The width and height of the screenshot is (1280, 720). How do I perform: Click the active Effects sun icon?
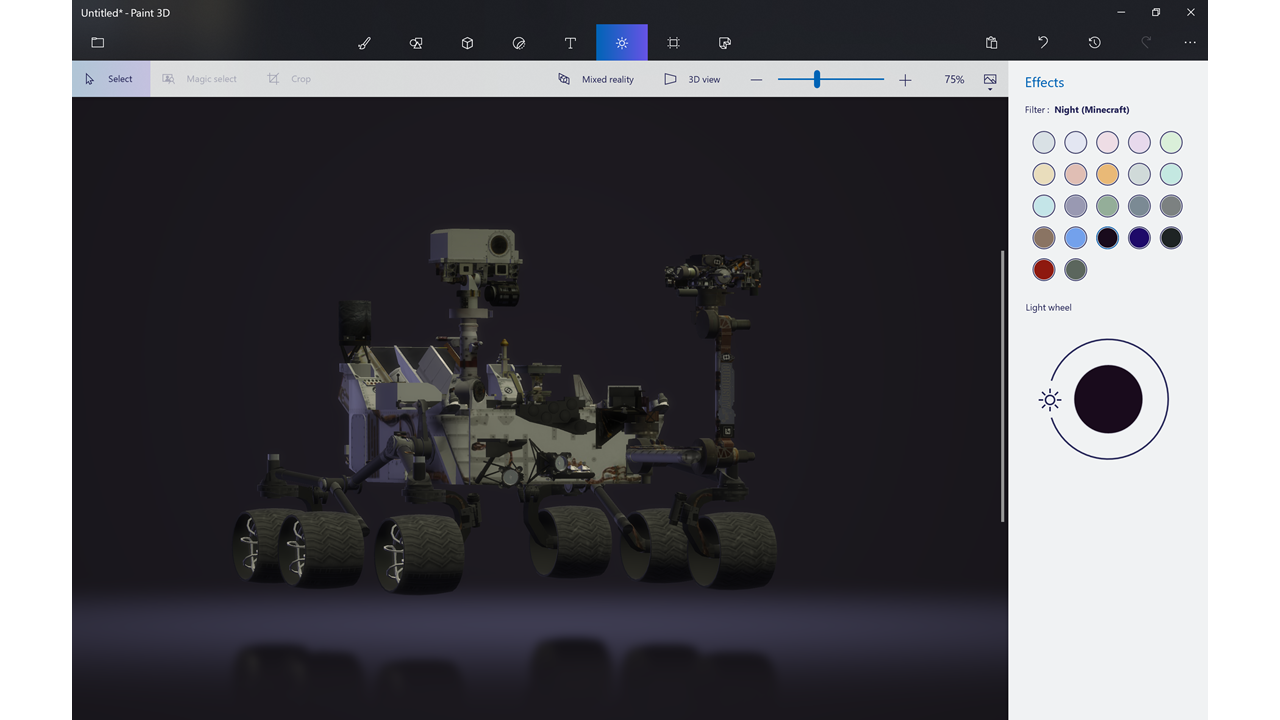[622, 43]
